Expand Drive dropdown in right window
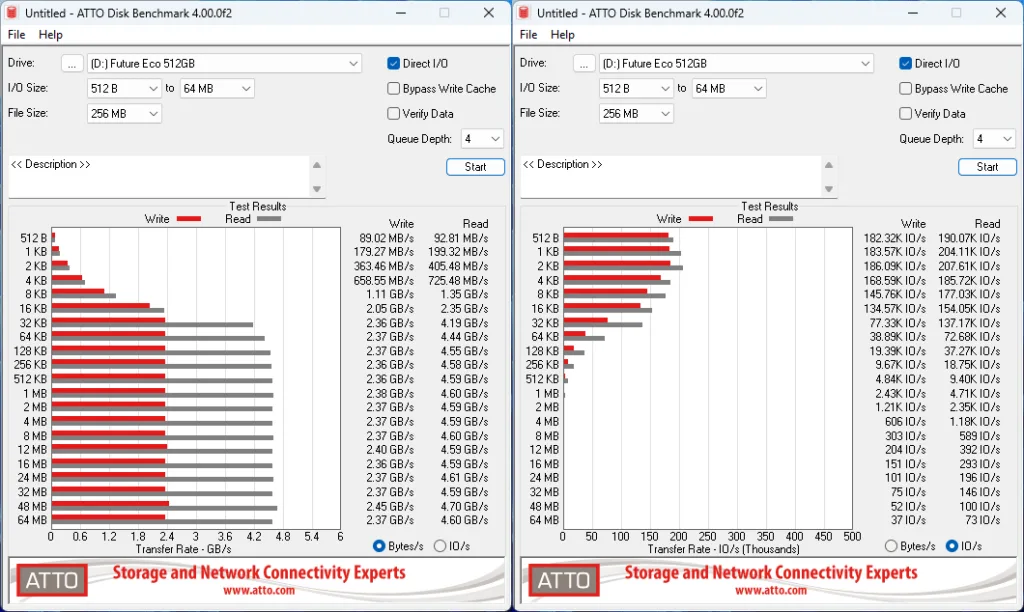1024x612 pixels. (x=736, y=63)
